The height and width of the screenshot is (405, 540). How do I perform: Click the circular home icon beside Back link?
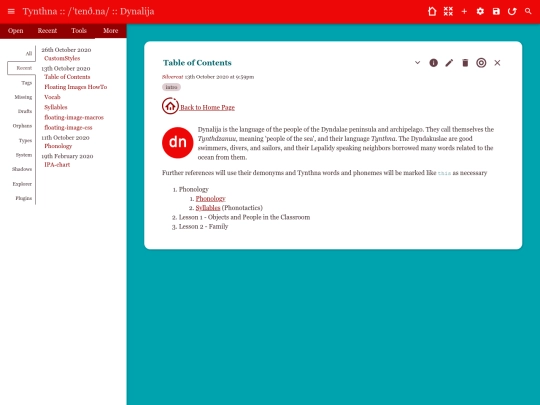170,106
